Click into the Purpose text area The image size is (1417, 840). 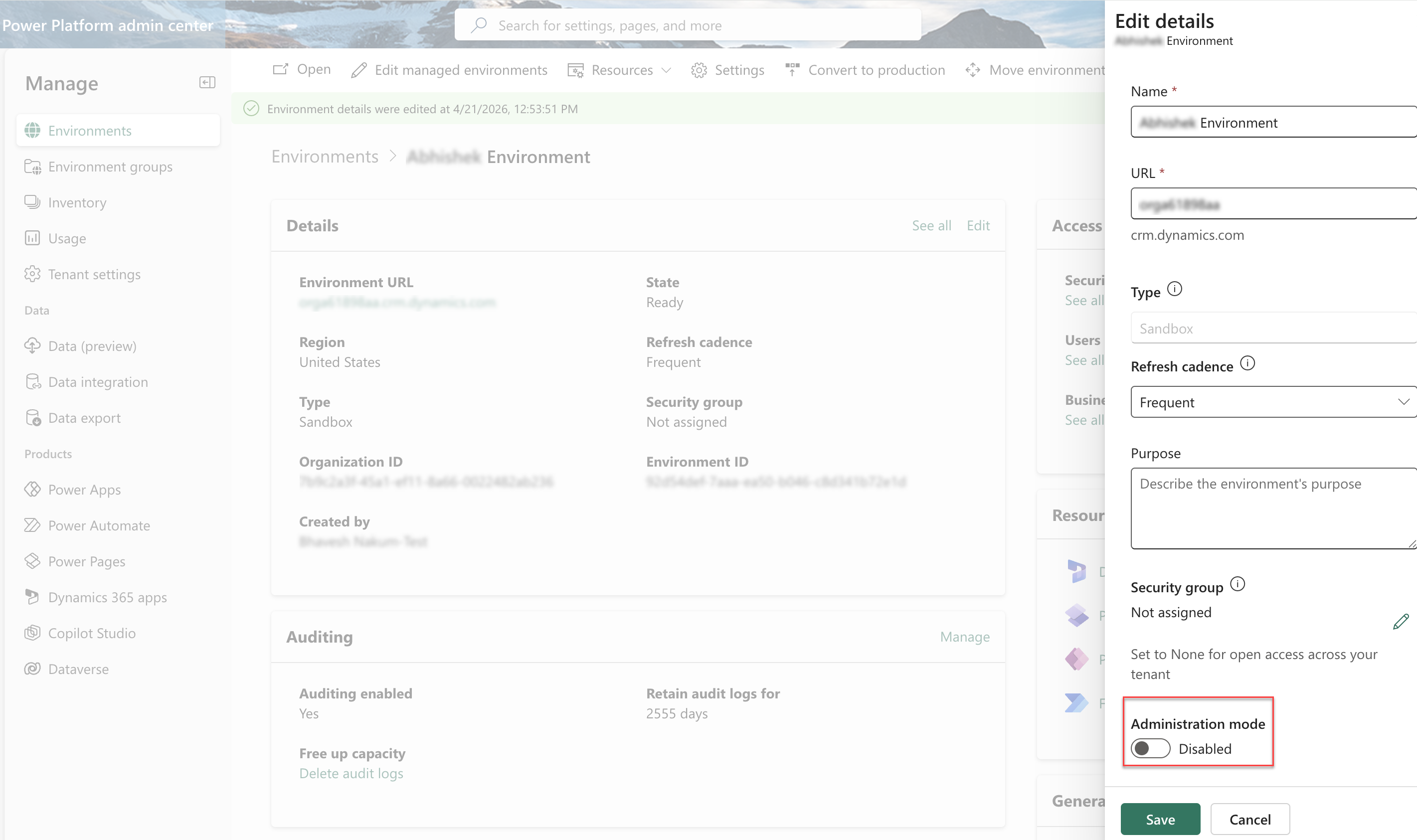[1272, 508]
